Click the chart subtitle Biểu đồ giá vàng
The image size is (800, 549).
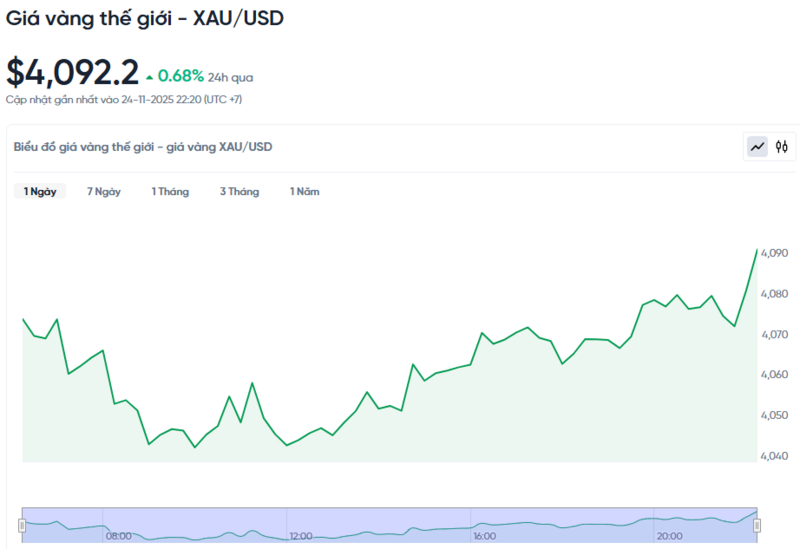coord(143,147)
